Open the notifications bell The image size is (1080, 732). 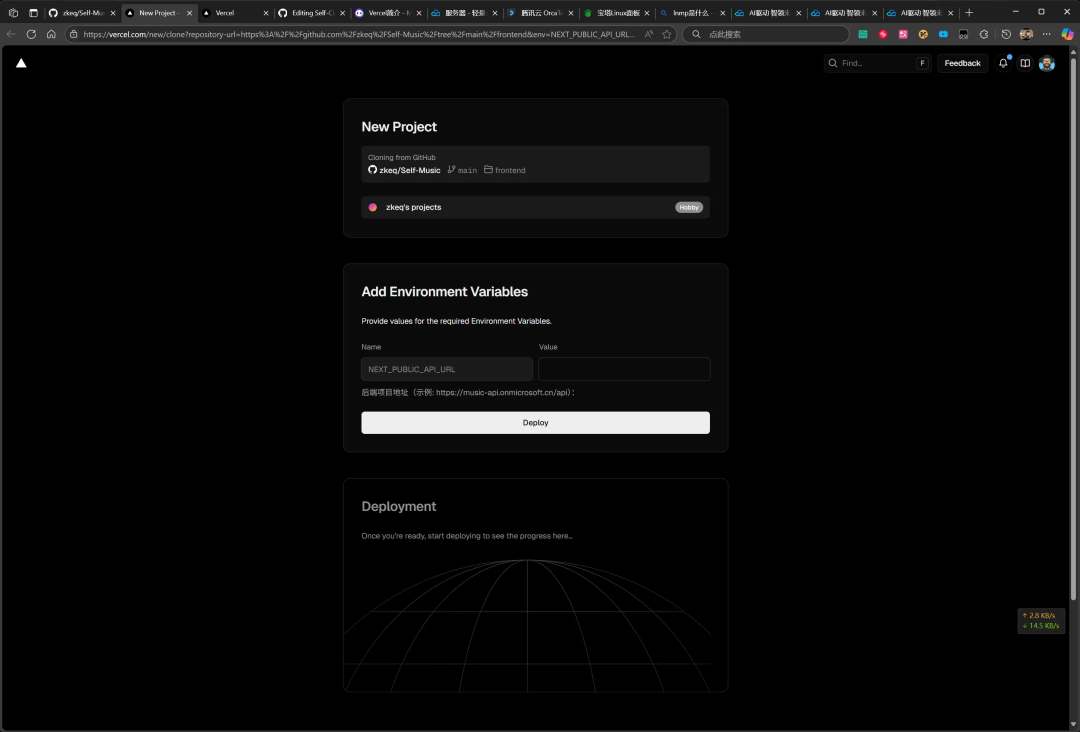pos(1003,63)
